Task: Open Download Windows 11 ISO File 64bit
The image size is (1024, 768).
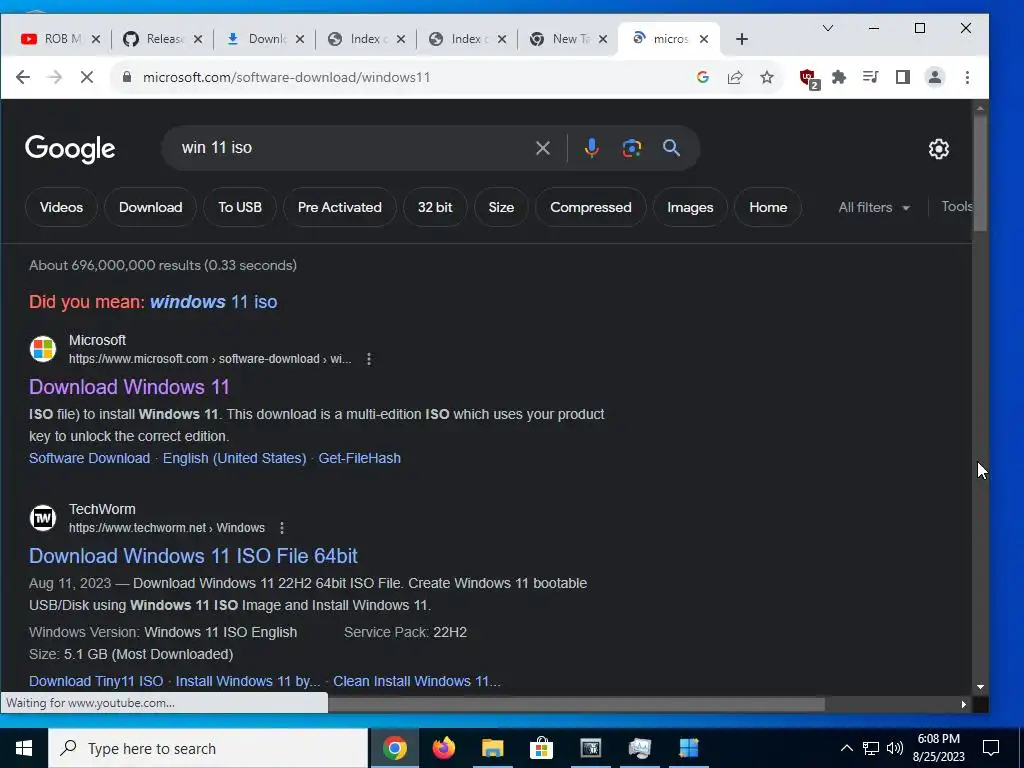Action: coord(193,556)
